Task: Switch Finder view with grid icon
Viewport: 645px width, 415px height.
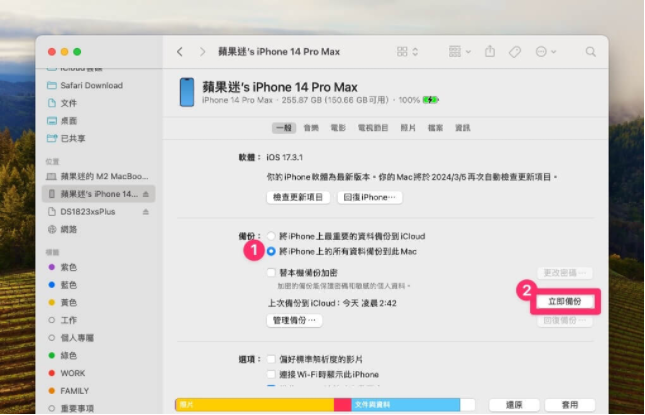Action: pos(407,52)
